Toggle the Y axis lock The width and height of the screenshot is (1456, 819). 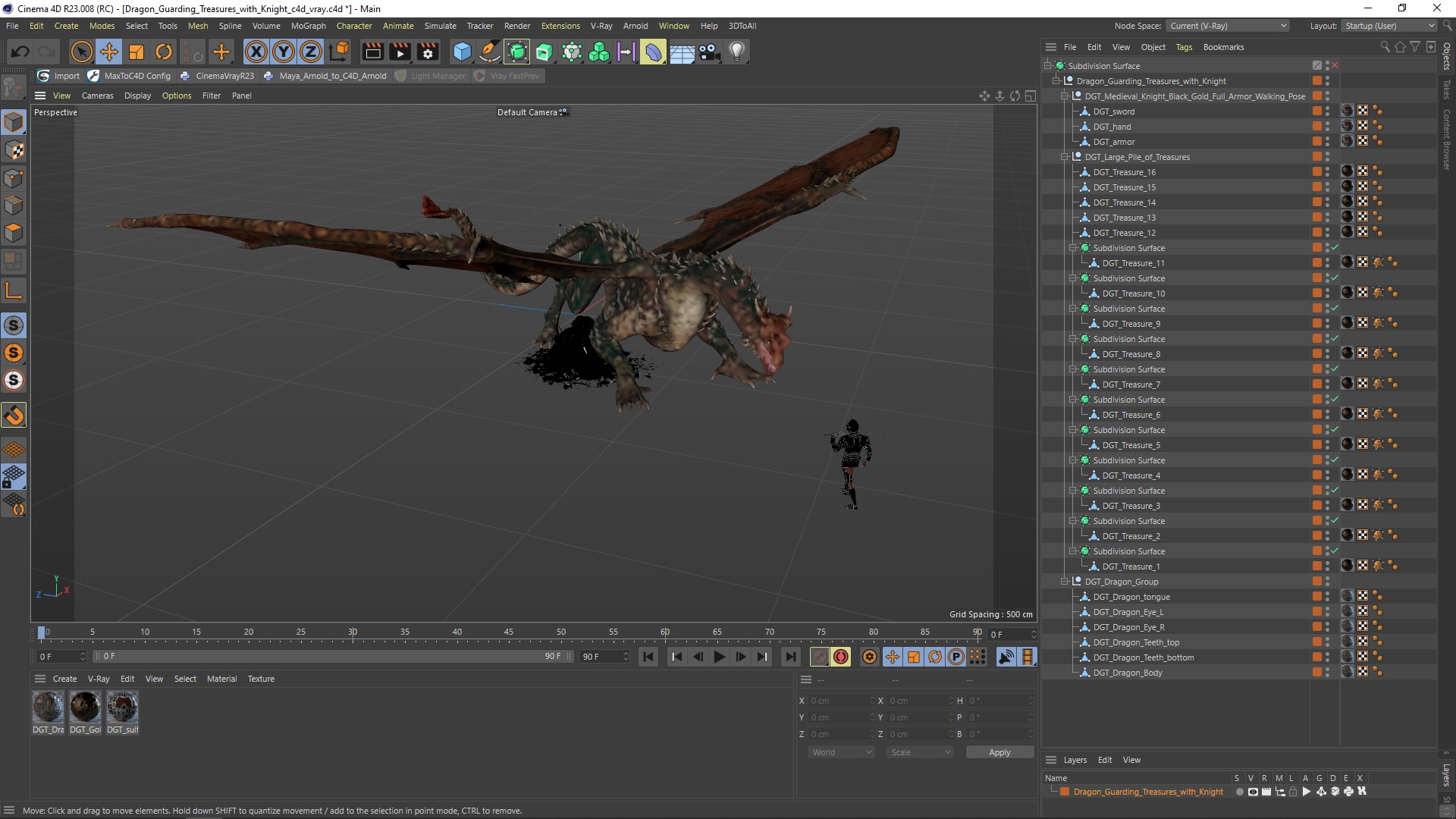(284, 52)
